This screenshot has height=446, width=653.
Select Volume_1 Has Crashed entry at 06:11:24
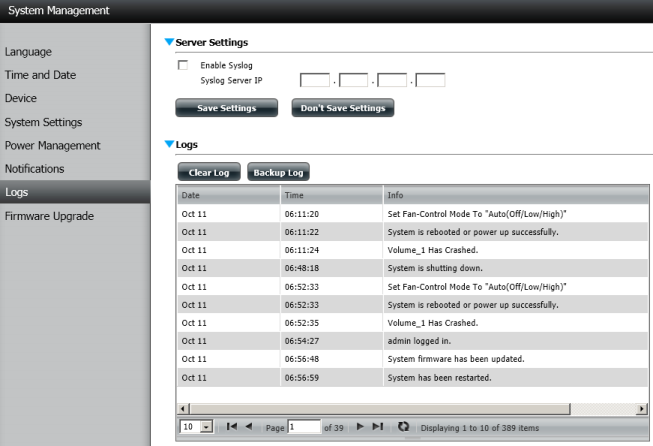[x=413, y=250]
